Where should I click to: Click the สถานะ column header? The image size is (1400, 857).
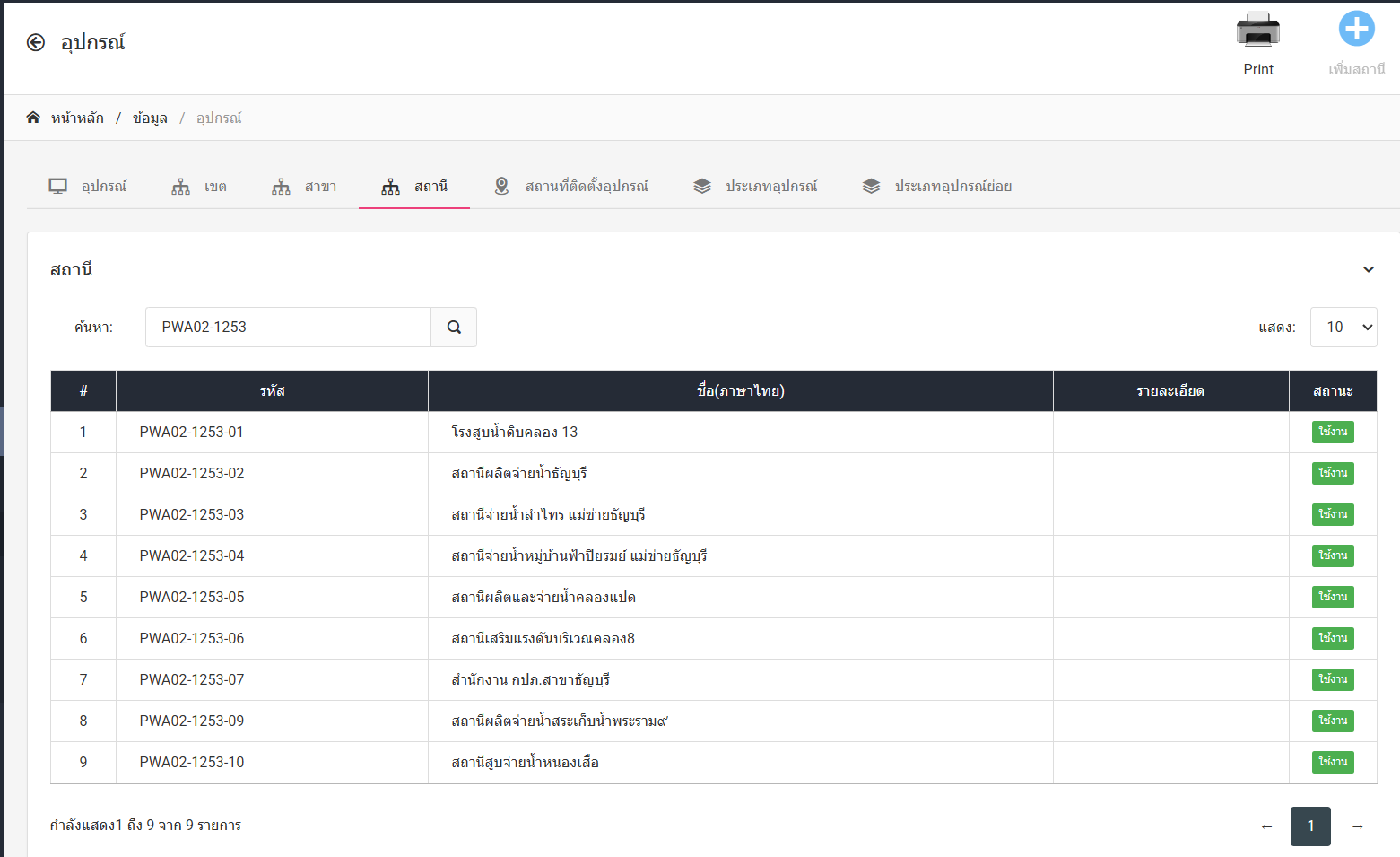(1333, 391)
